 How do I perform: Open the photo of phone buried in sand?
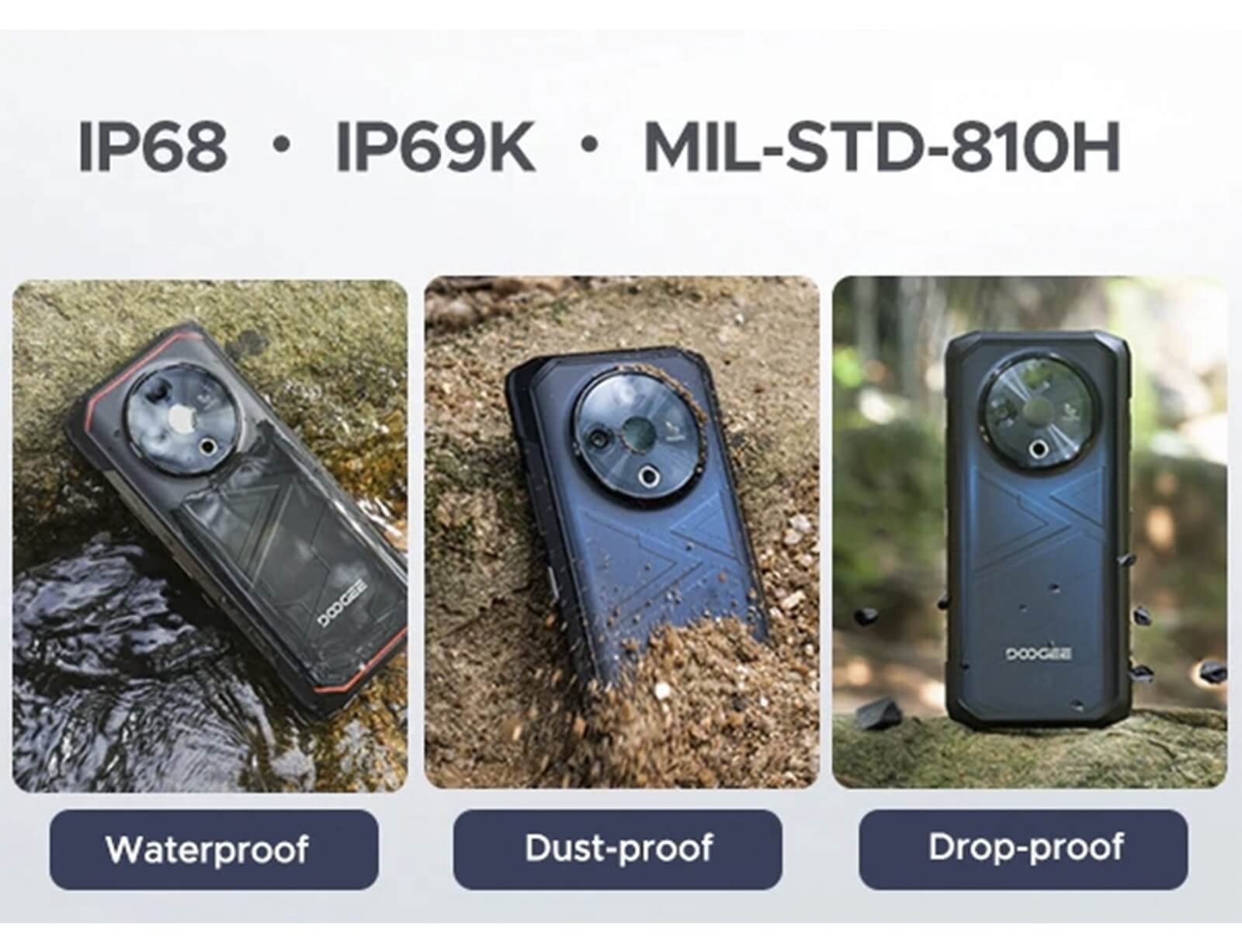pyautogui.click(x=622, y=532)
